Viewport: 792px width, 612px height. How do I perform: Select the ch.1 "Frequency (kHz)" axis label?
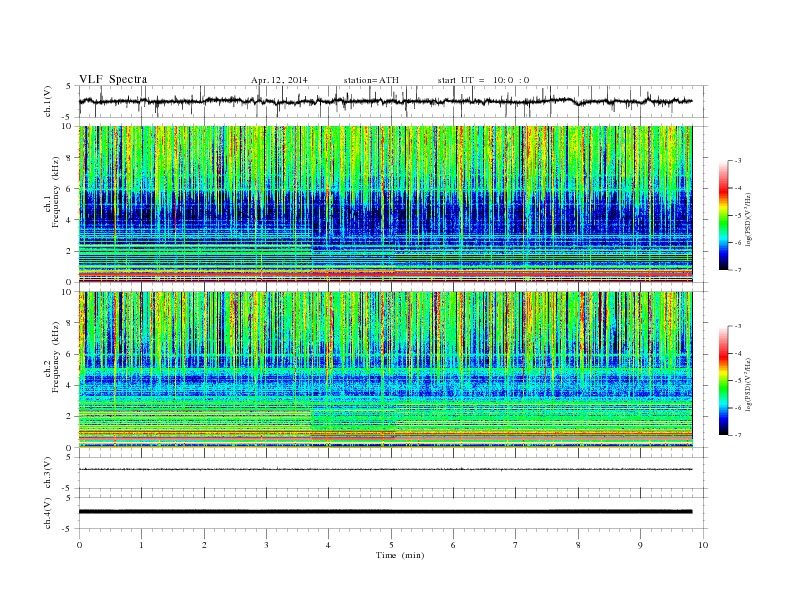(x=56, y=192)
